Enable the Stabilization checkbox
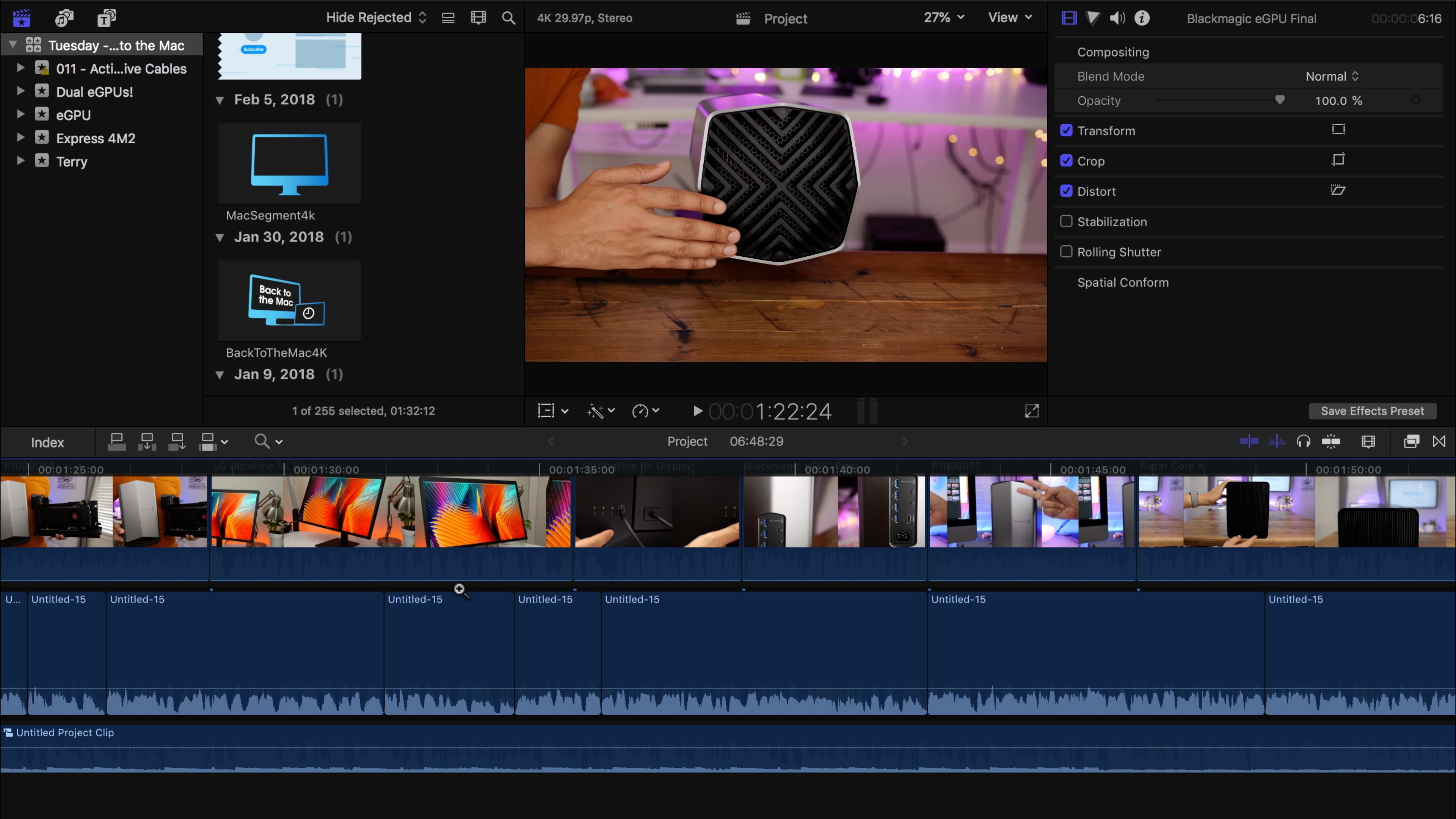 pos(1066,221)
